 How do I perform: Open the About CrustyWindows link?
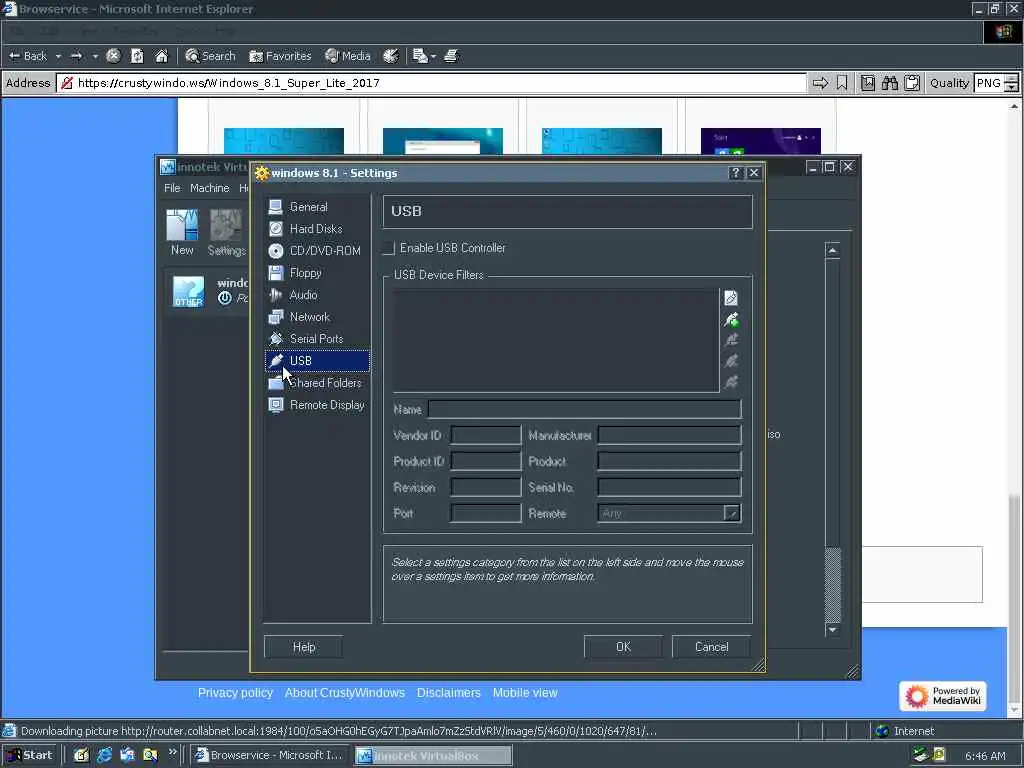tap(345, 693)
